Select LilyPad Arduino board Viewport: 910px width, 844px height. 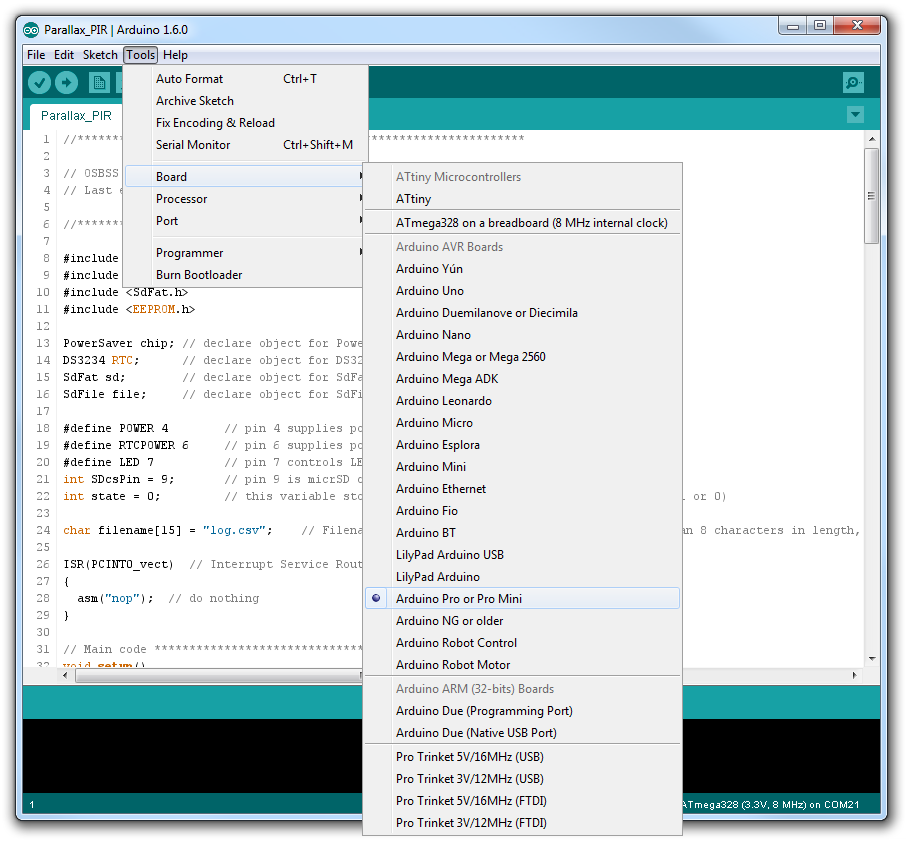click(522, 577)
